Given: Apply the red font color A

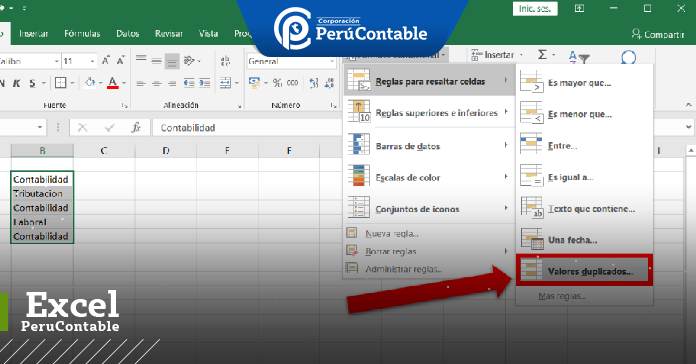Looking at the screenshot, I should coord(113,83).
